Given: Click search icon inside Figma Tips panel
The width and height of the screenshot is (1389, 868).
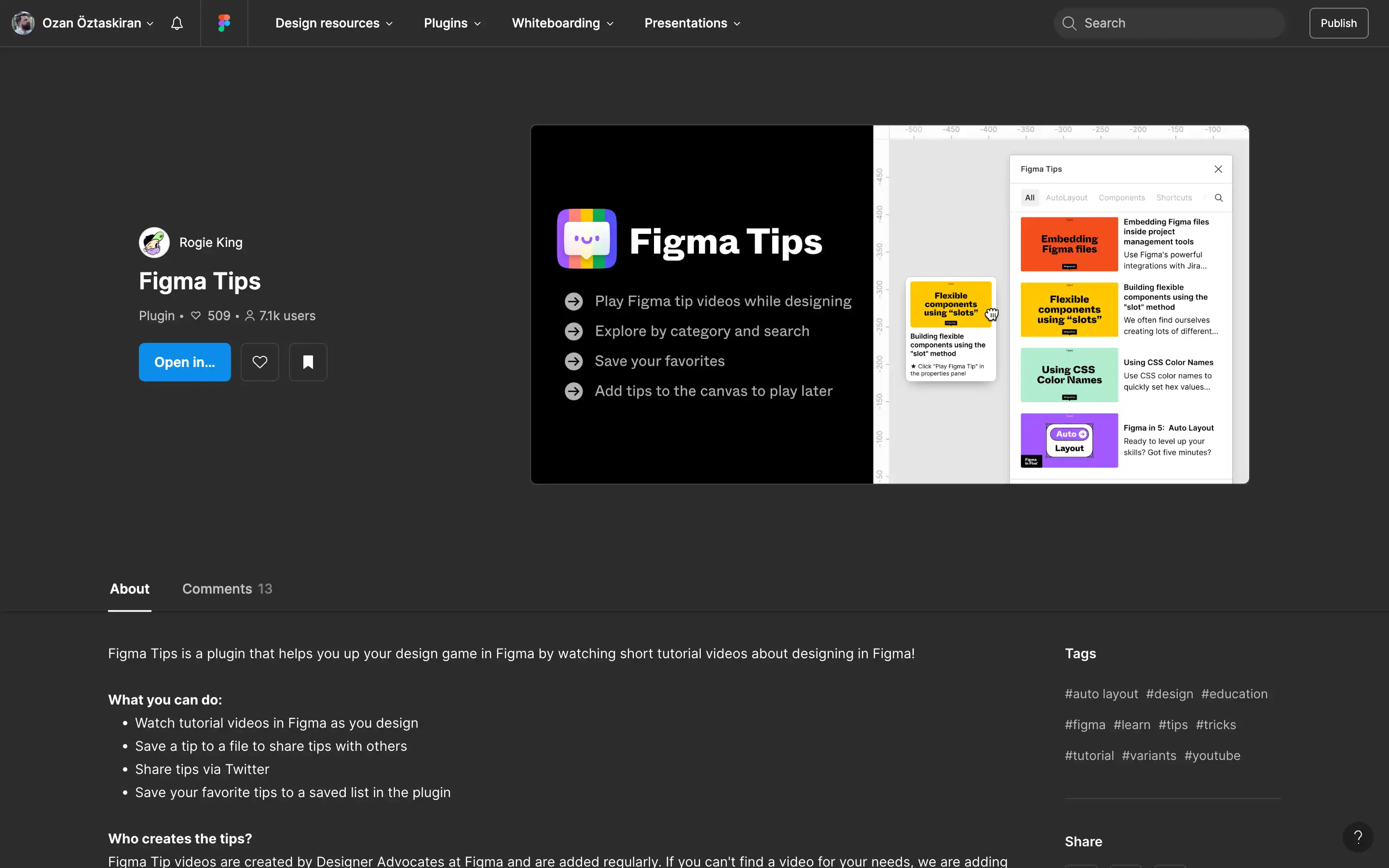Looking at the screenshot, I should coord(1219,198).
